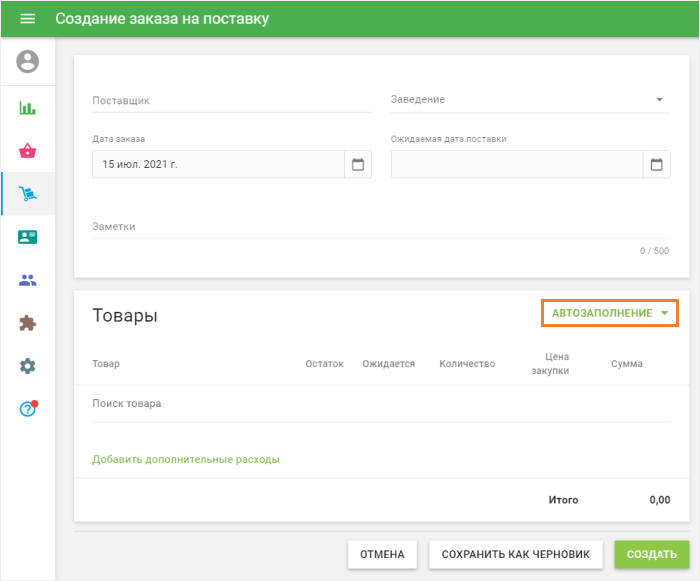Open the user profile icon
The image size is (700, 581).
click(x=27, y=62)
